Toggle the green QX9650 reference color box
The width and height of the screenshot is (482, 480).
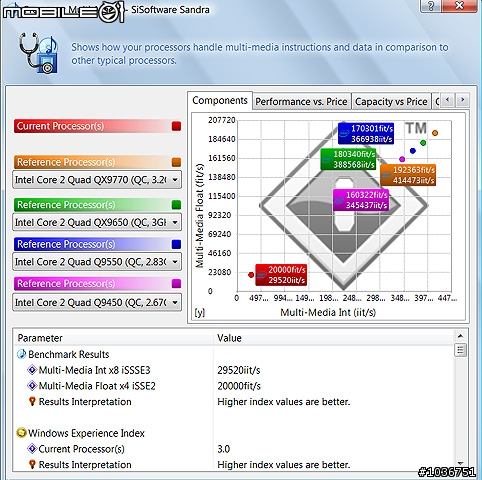tap(176, 204)
